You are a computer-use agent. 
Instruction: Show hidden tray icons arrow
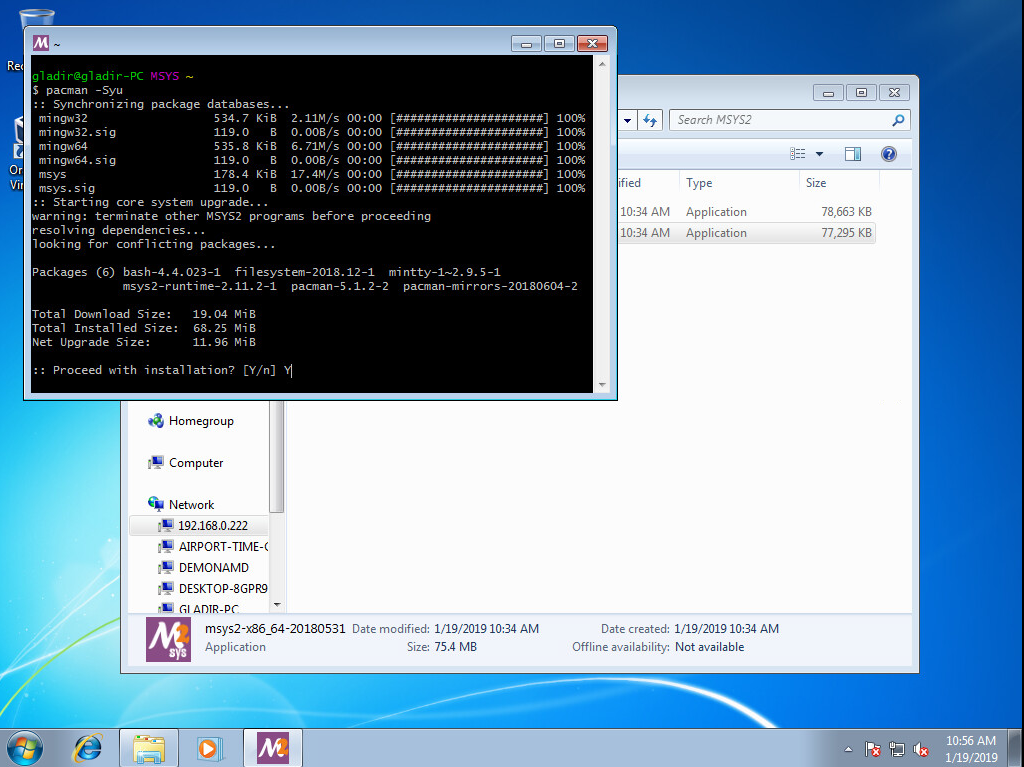pos(848,748)
